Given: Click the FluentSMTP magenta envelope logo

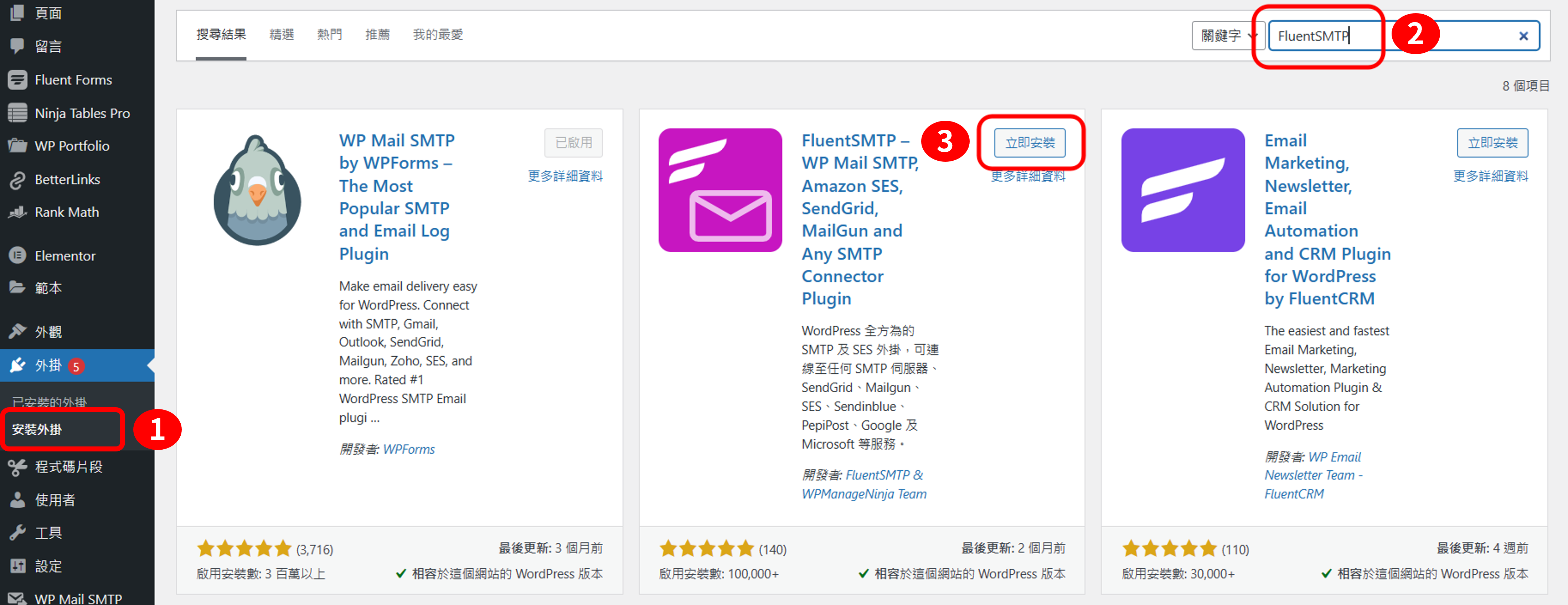Looking at the screenshot, I should (720, 190).
